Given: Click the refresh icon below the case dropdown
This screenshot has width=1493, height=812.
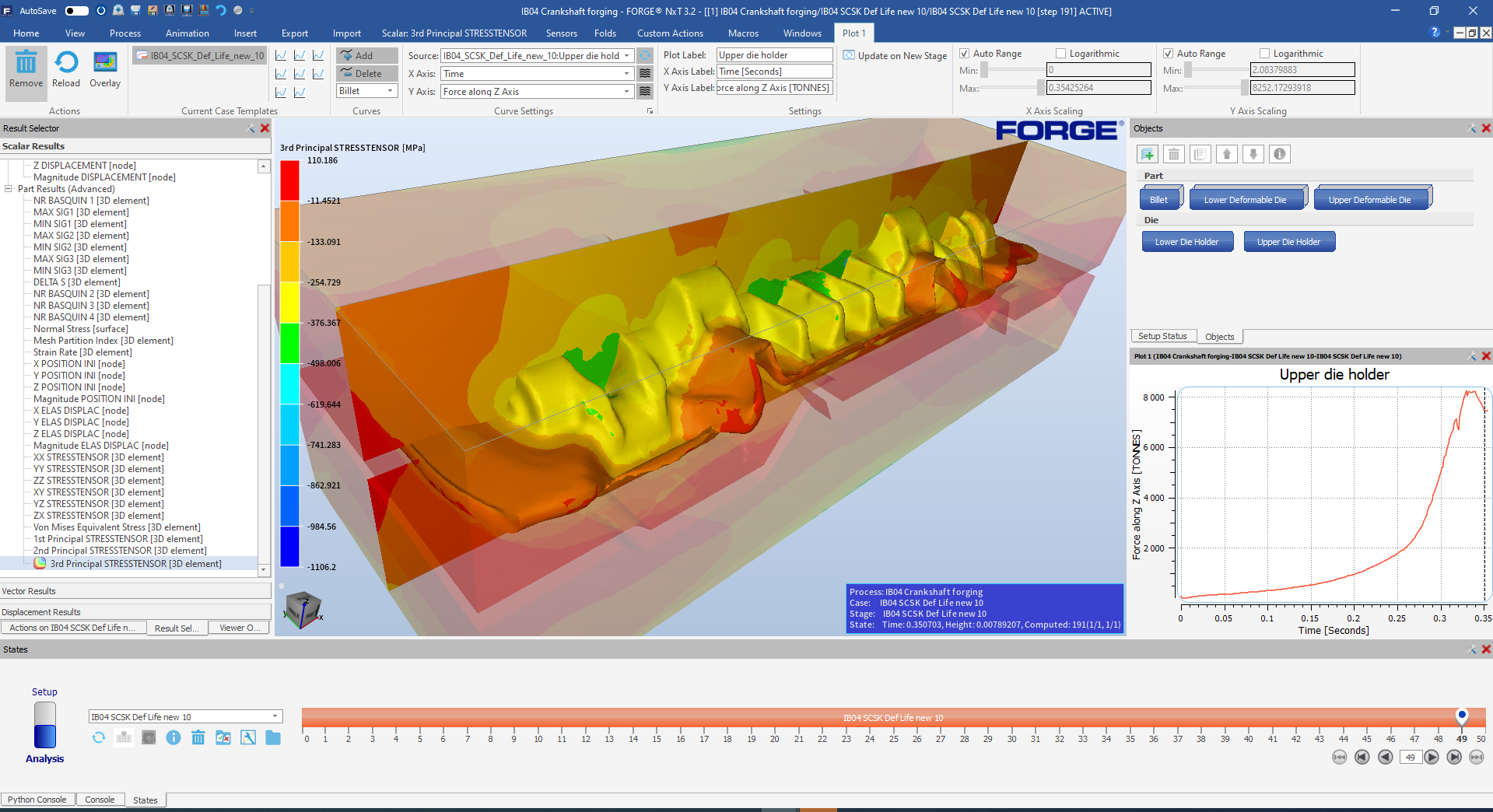Looking at the screenshot, I should 99,737.
